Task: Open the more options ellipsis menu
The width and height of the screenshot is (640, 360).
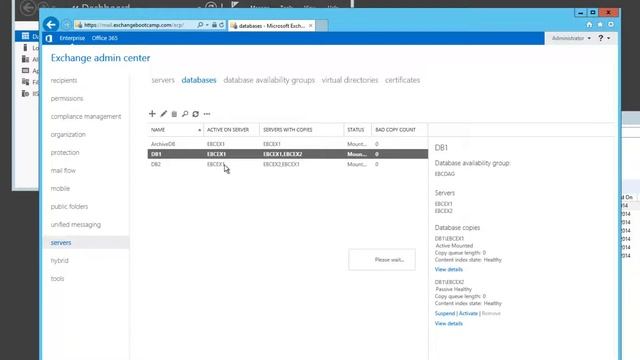Action: pos(207,114)
